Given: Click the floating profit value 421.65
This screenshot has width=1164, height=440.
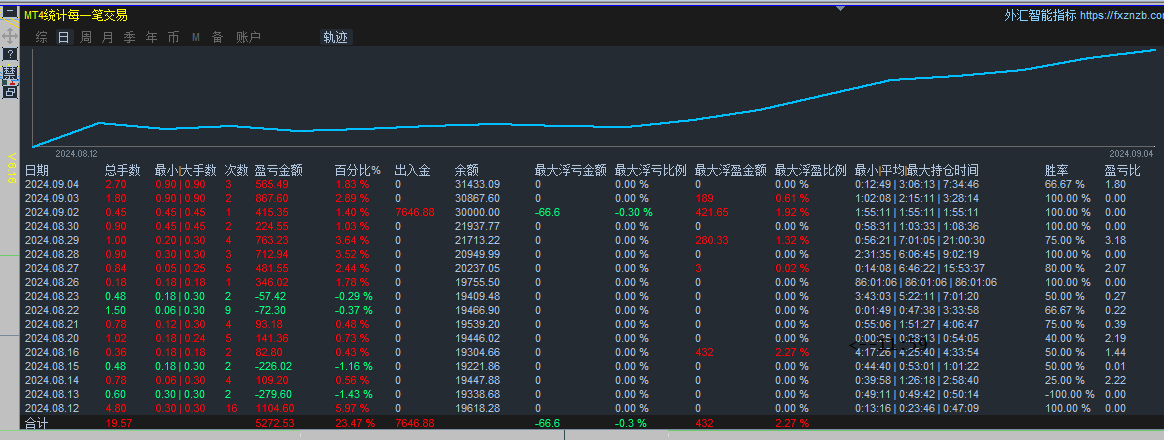Looking at the screenshot, I should (711, 212).
